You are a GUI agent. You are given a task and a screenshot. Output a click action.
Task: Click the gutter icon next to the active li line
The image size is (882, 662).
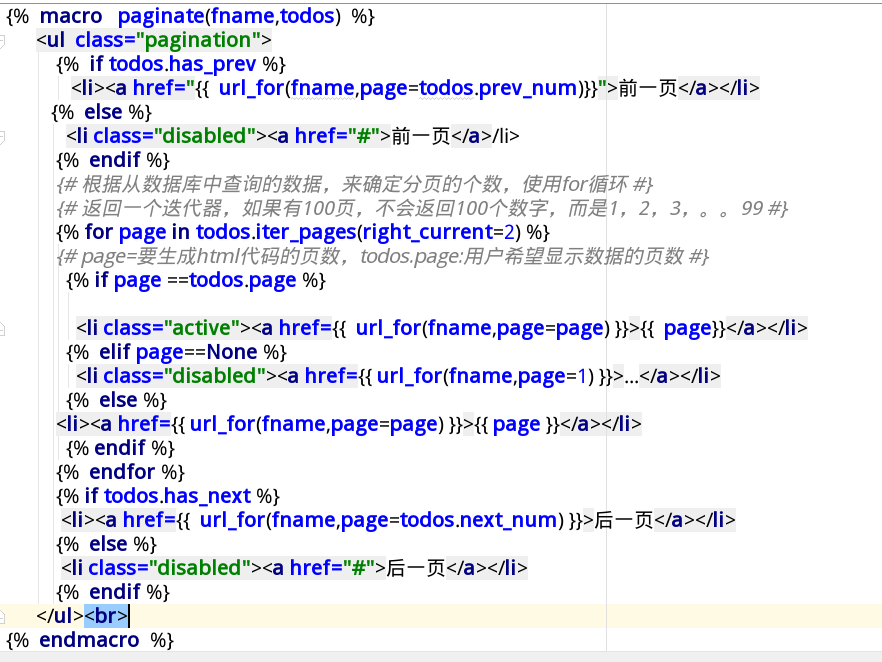[x=6, y=327]
